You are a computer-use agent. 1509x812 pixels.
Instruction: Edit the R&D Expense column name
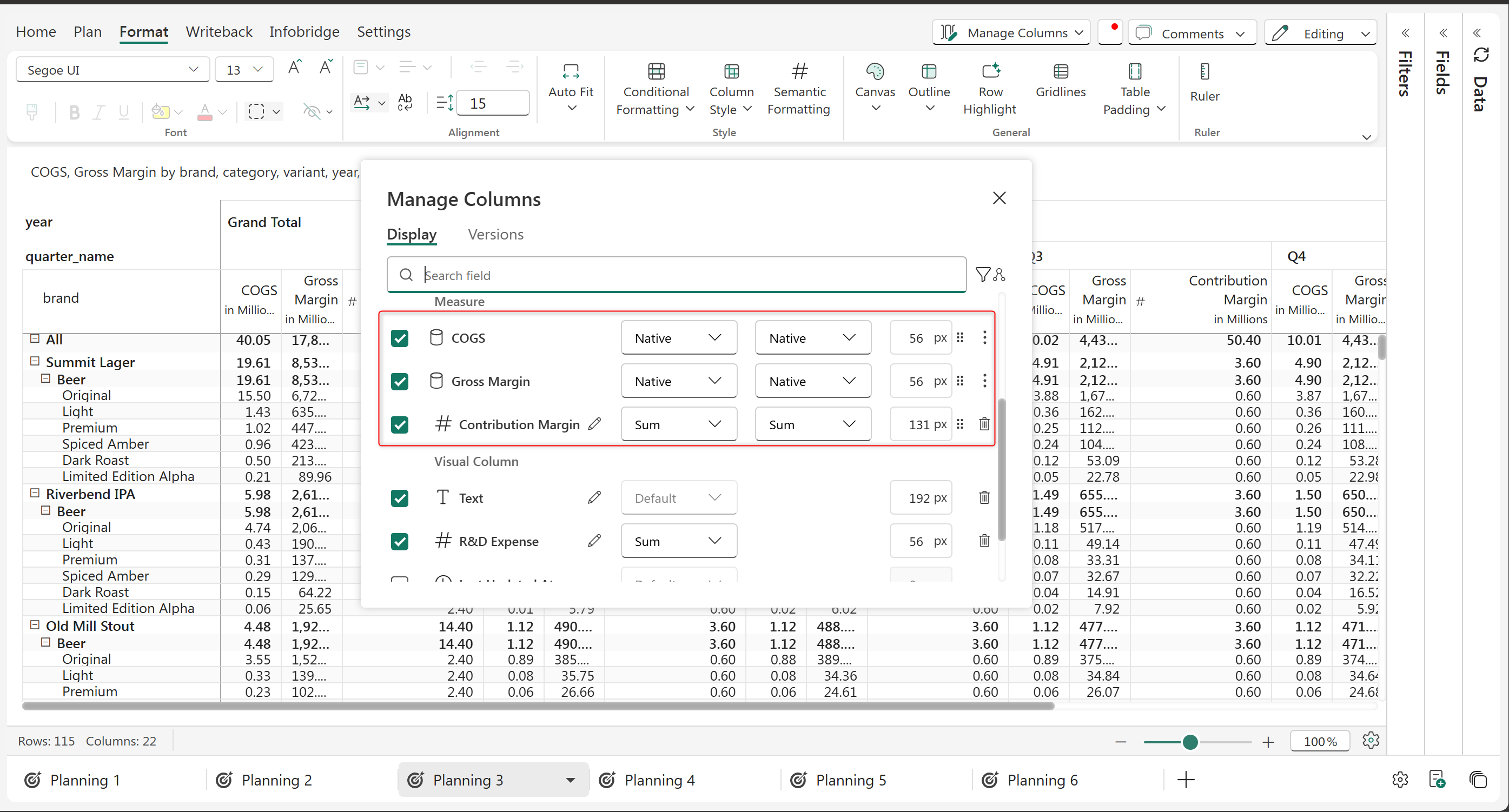point(594,541)
